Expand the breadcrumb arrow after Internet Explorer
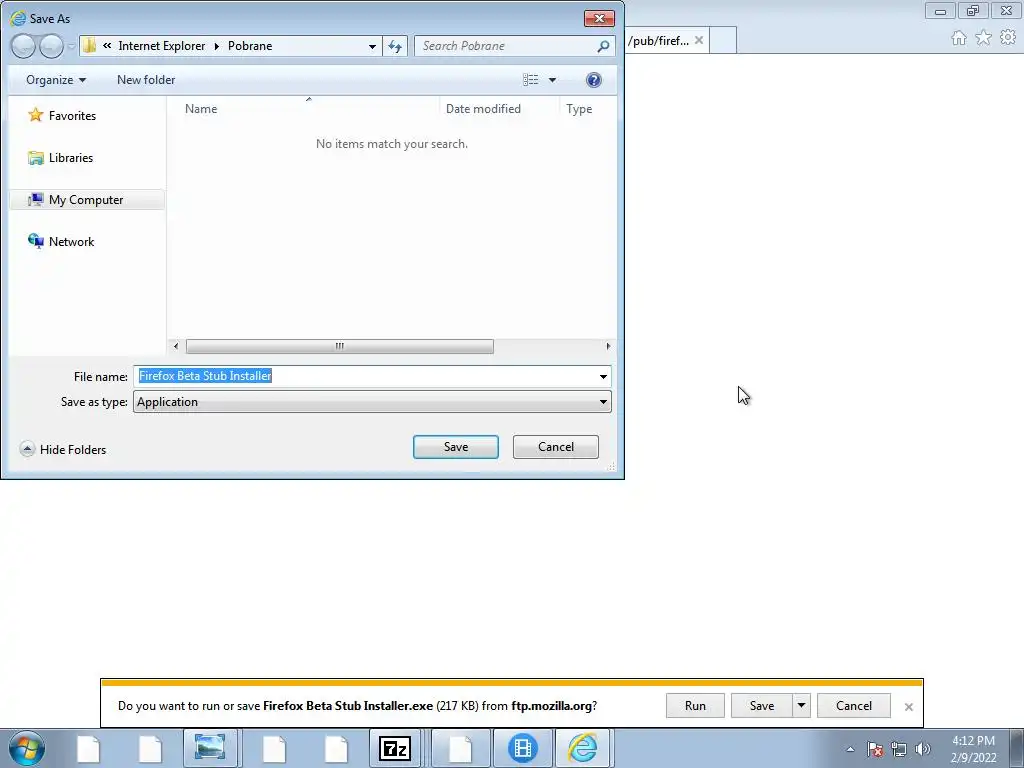 pos(217,46)
